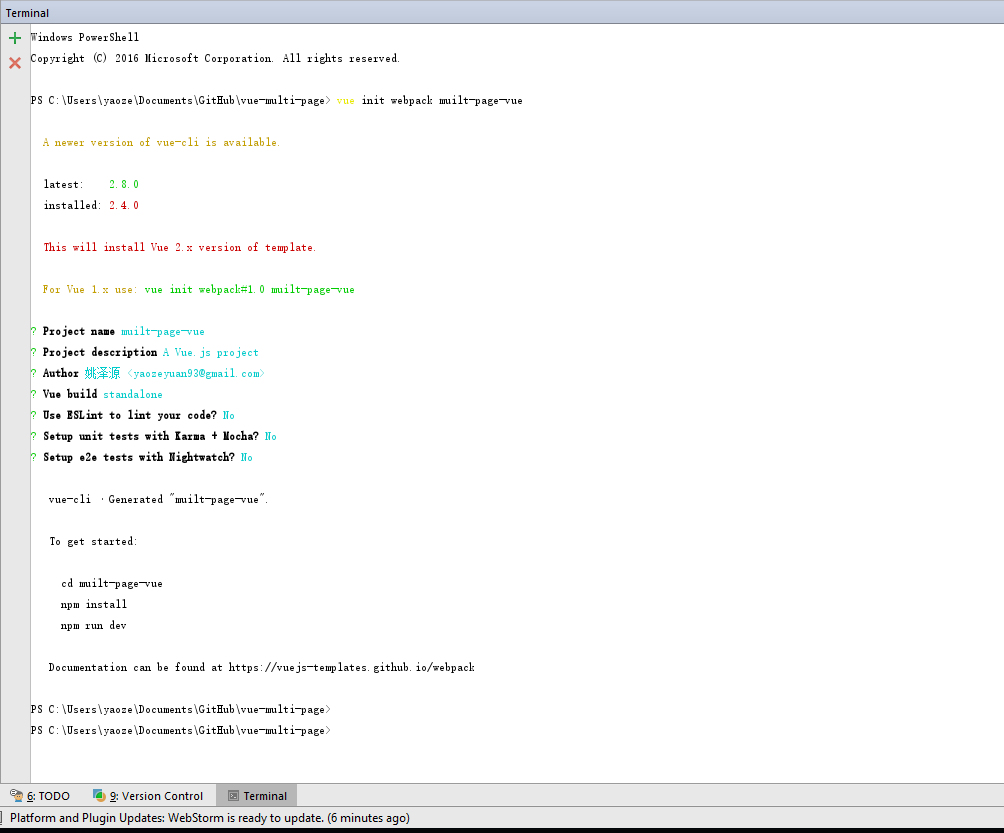
Task: Click the Terminal panel title
Action: coord(27,13)
